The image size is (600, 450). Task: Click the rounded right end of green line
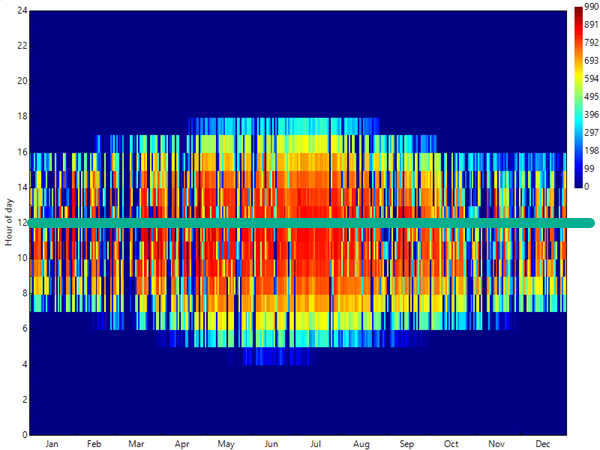[590, 222]
